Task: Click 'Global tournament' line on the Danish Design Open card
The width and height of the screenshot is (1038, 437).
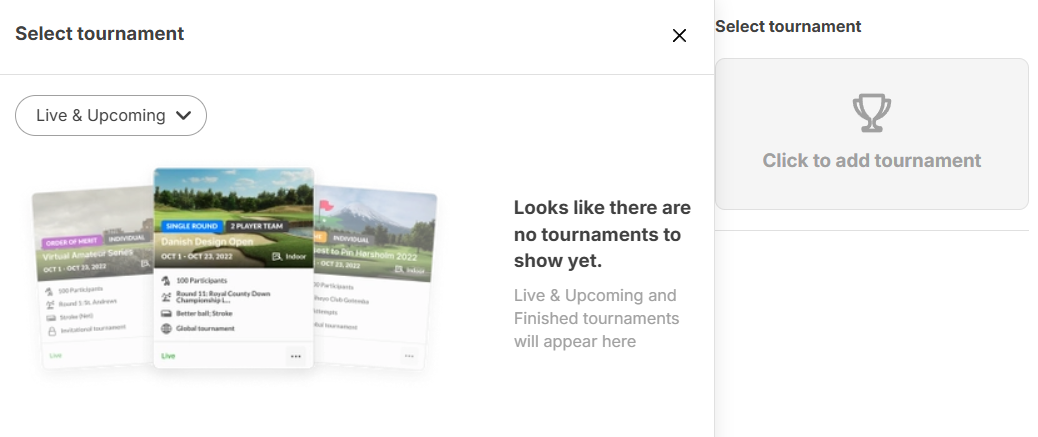Action: (205, 328)
